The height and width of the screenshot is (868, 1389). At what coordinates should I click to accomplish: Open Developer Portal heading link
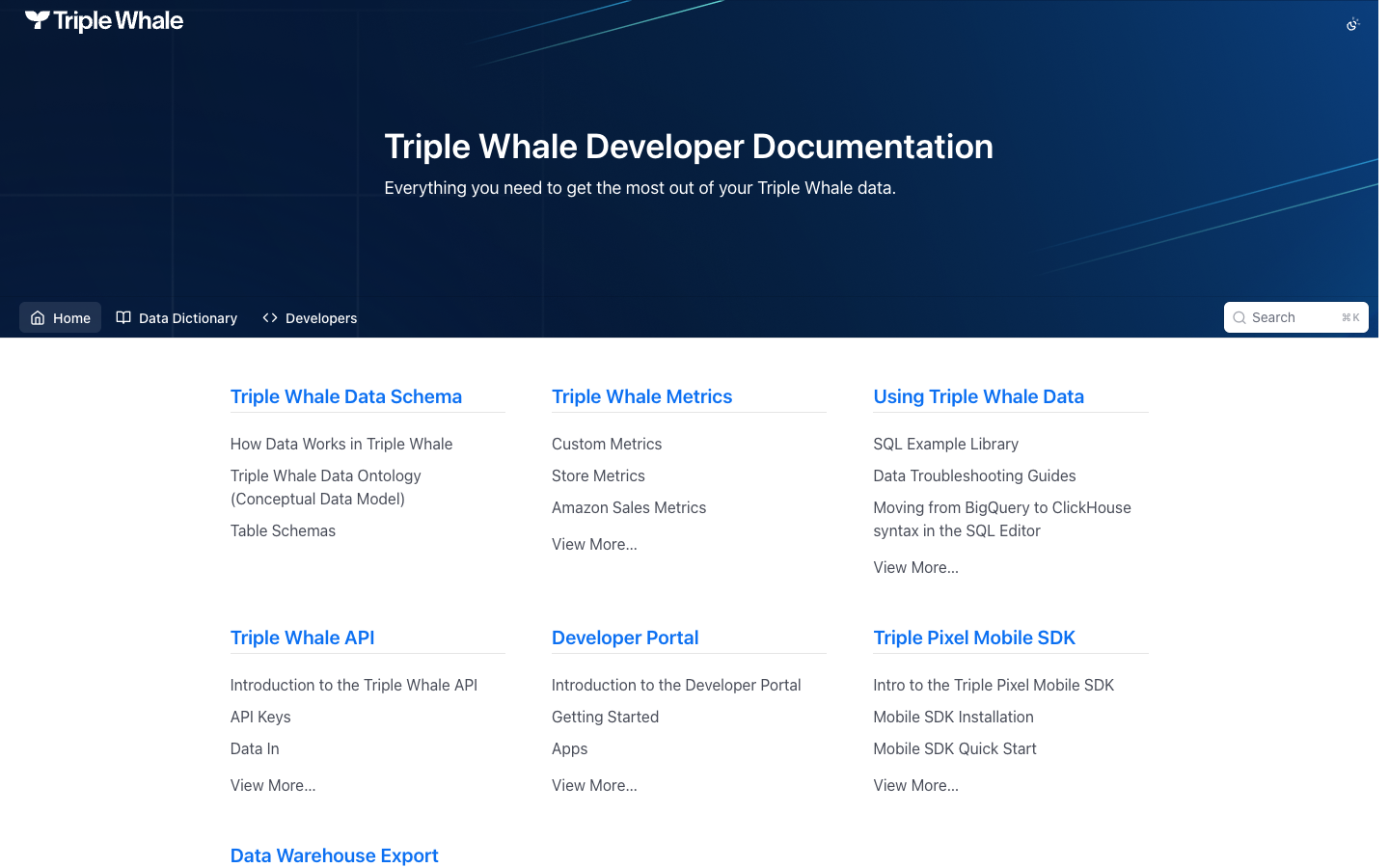click(x=625, y=637)
